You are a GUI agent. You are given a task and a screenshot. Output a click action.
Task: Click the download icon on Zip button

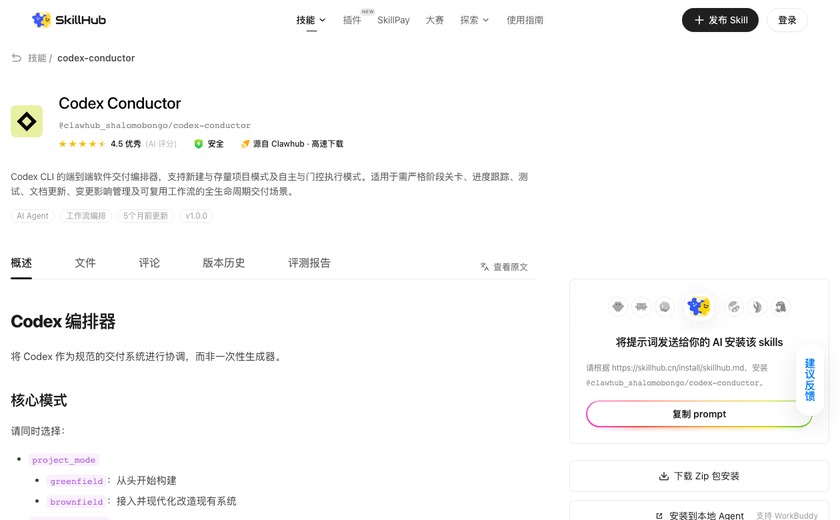coord(664,476)
